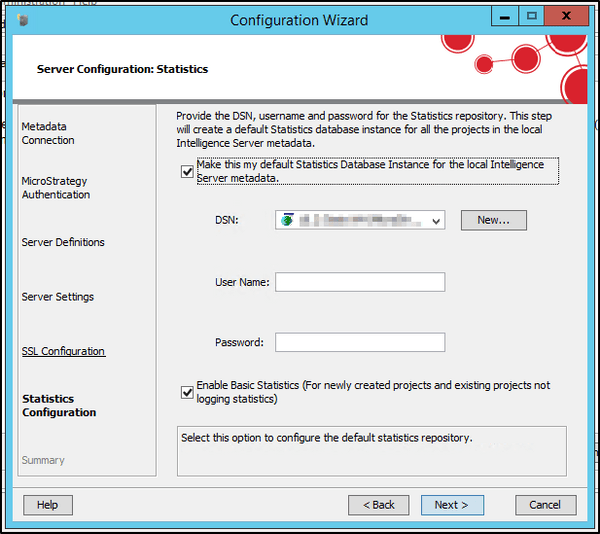Cancel the configuration wizard
Screen dimensions: 600x534
click(545, 505)
